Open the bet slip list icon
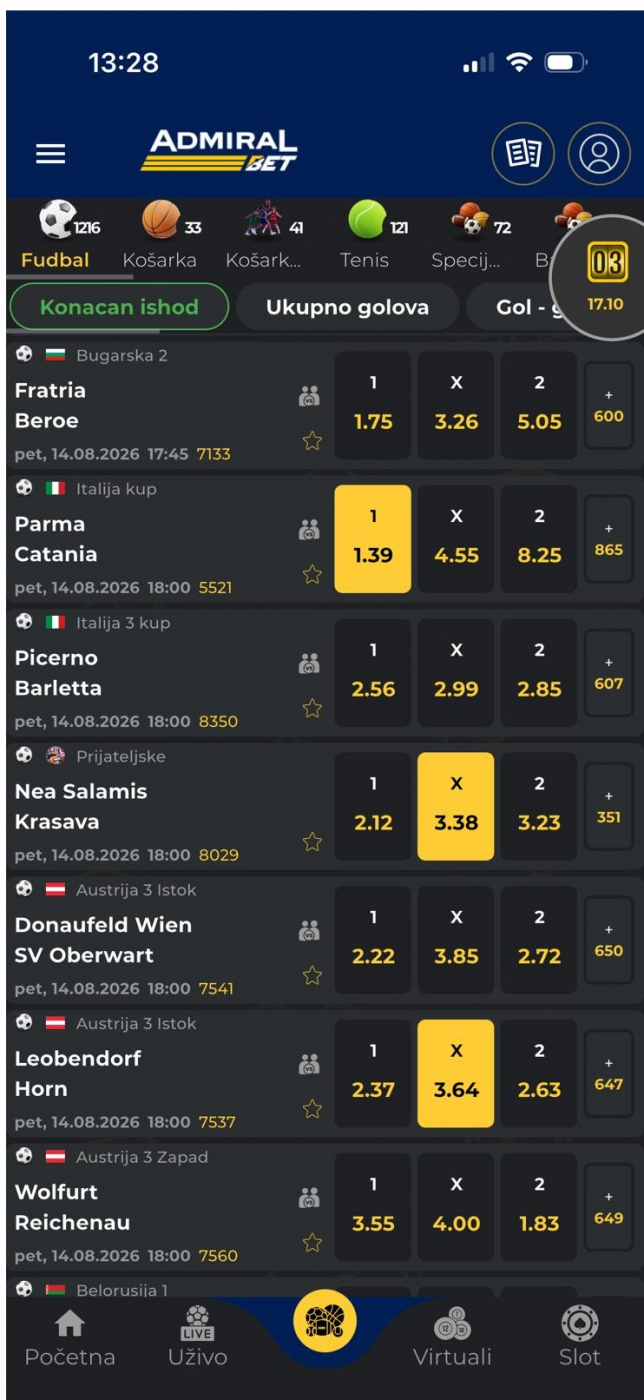Image resolution: width=644 pixels, height=1400 pixels. point(522,154)
